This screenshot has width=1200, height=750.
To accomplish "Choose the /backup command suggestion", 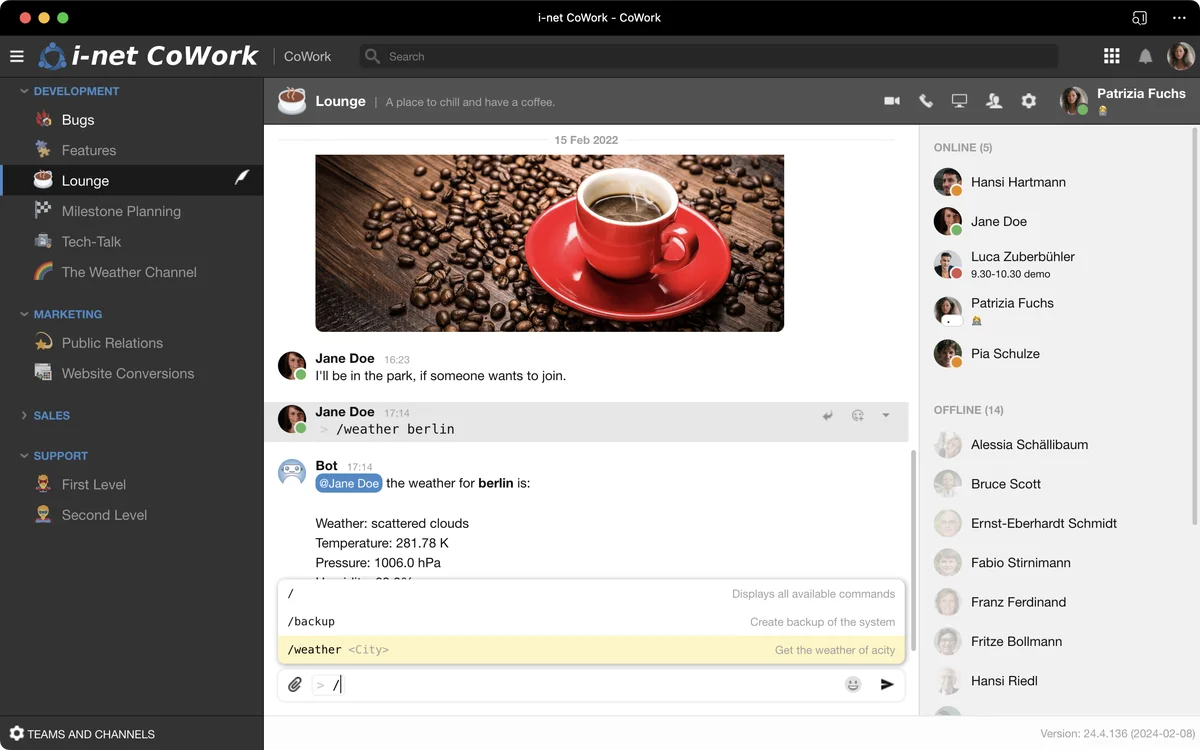I will [x=590, y=622].
